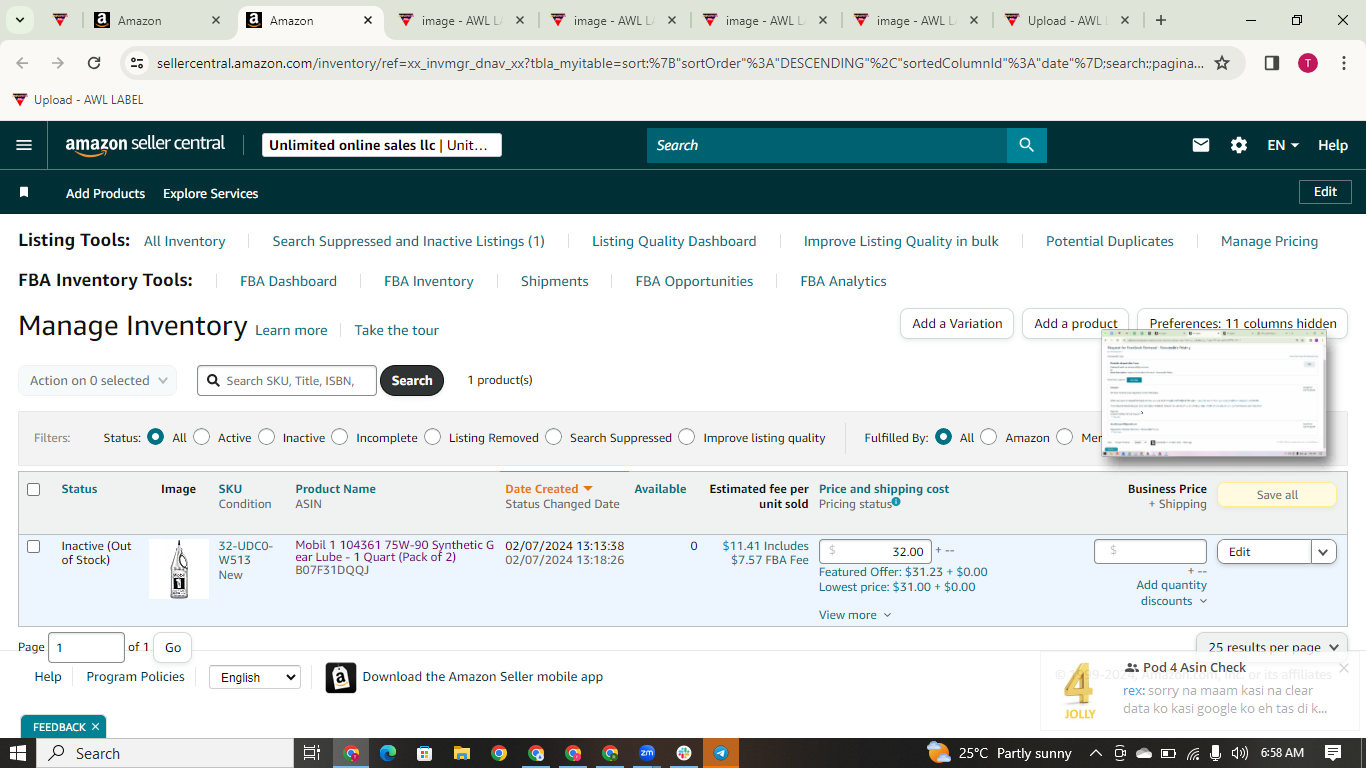Open Zoom from the taskbar
This screenshot has width=1366, height=768.
coord(647,753)
